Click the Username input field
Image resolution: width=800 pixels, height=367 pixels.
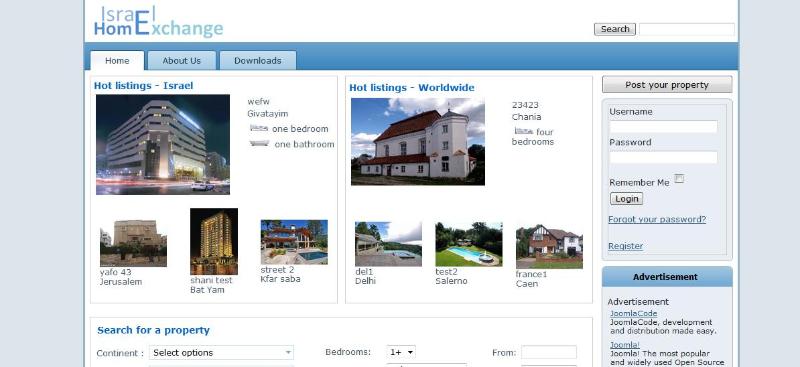663,127
